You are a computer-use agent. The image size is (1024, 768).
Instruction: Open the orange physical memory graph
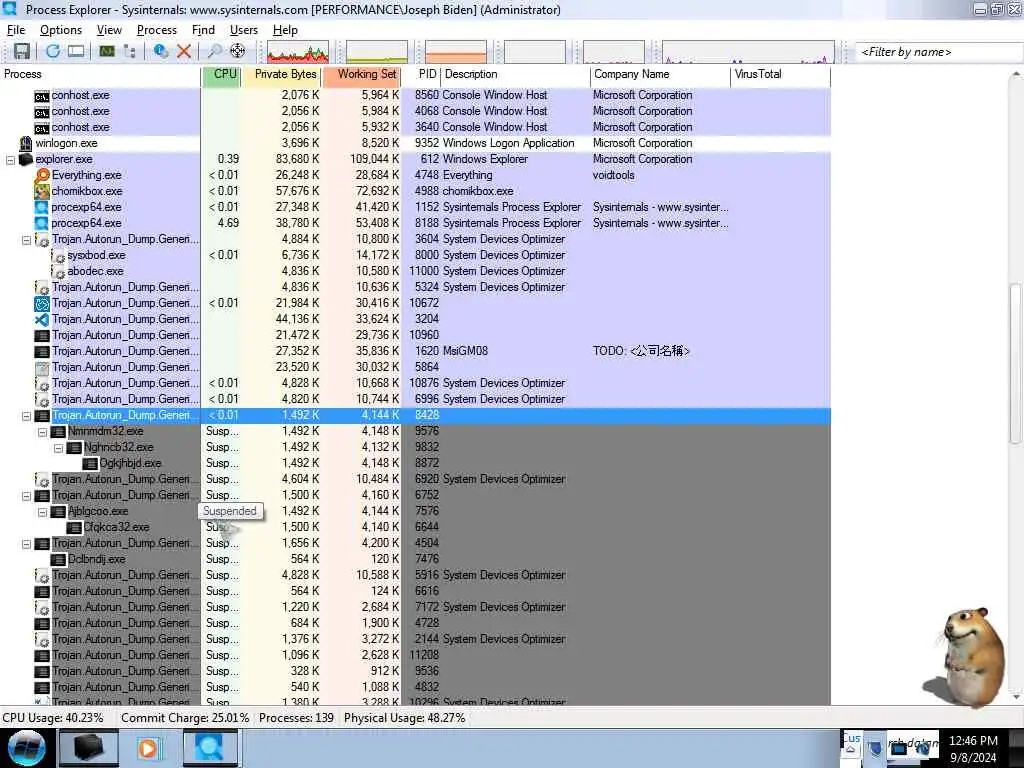click(456, 52)
